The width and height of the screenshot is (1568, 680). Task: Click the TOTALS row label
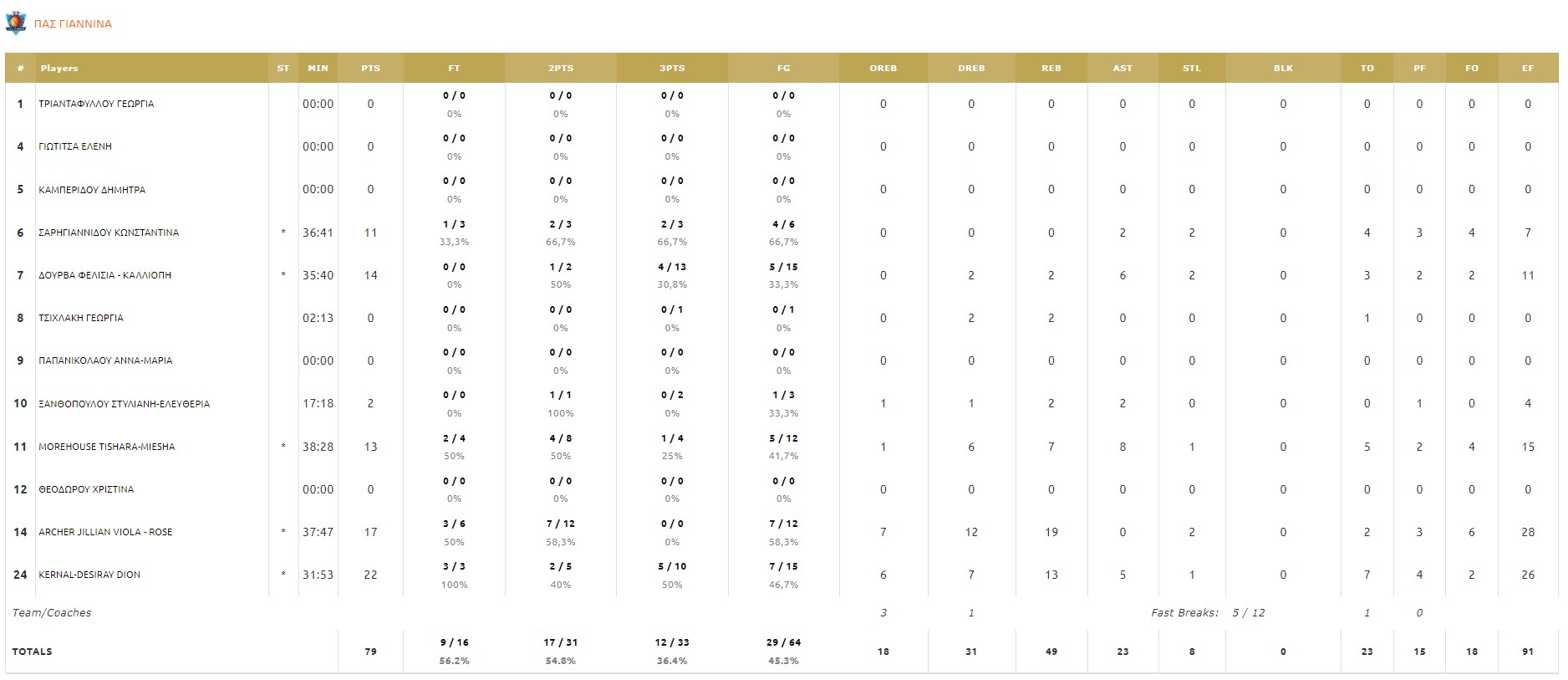point(32,652)
